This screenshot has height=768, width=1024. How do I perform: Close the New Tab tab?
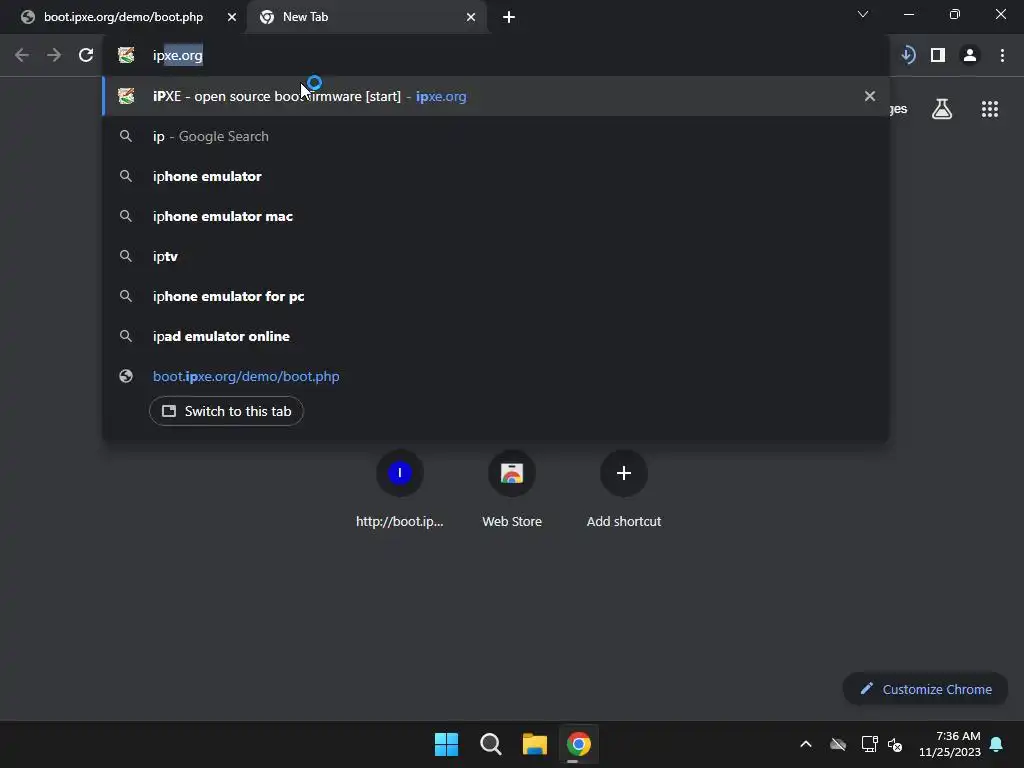(x=471, y=17)
